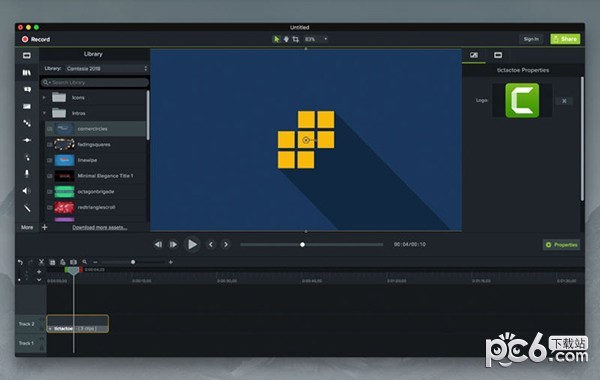Open the Voice Narration microphone tab
This screenshot has width=600, height=380.
point(27,174)
